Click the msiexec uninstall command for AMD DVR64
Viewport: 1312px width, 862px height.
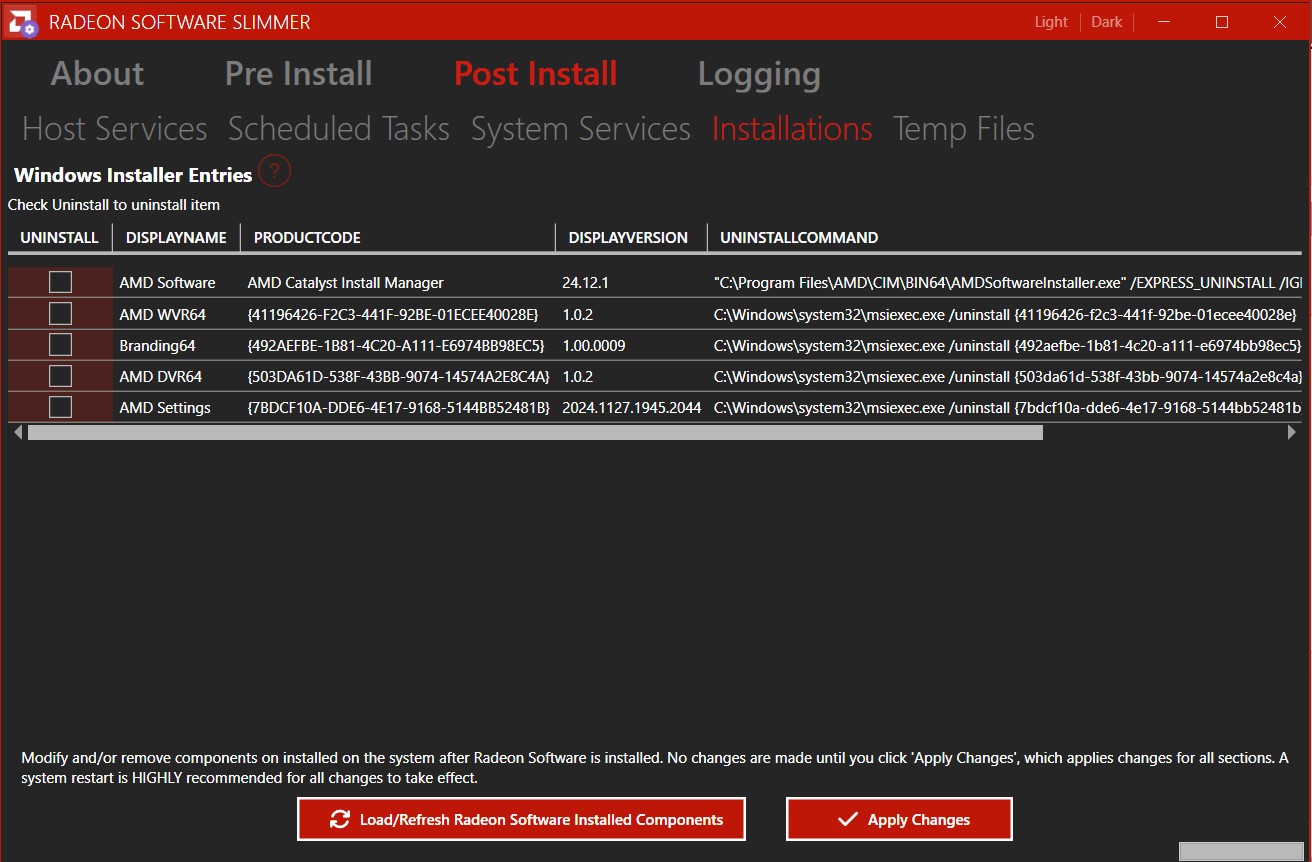pos(1005,376)
